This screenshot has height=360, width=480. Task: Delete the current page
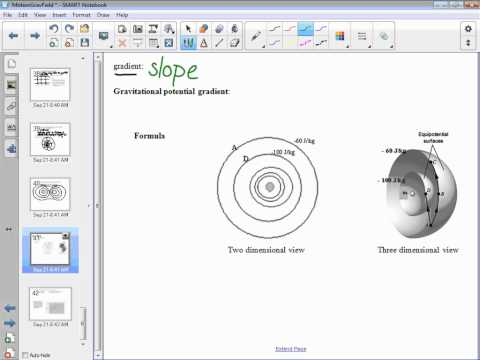coord(69,43)
